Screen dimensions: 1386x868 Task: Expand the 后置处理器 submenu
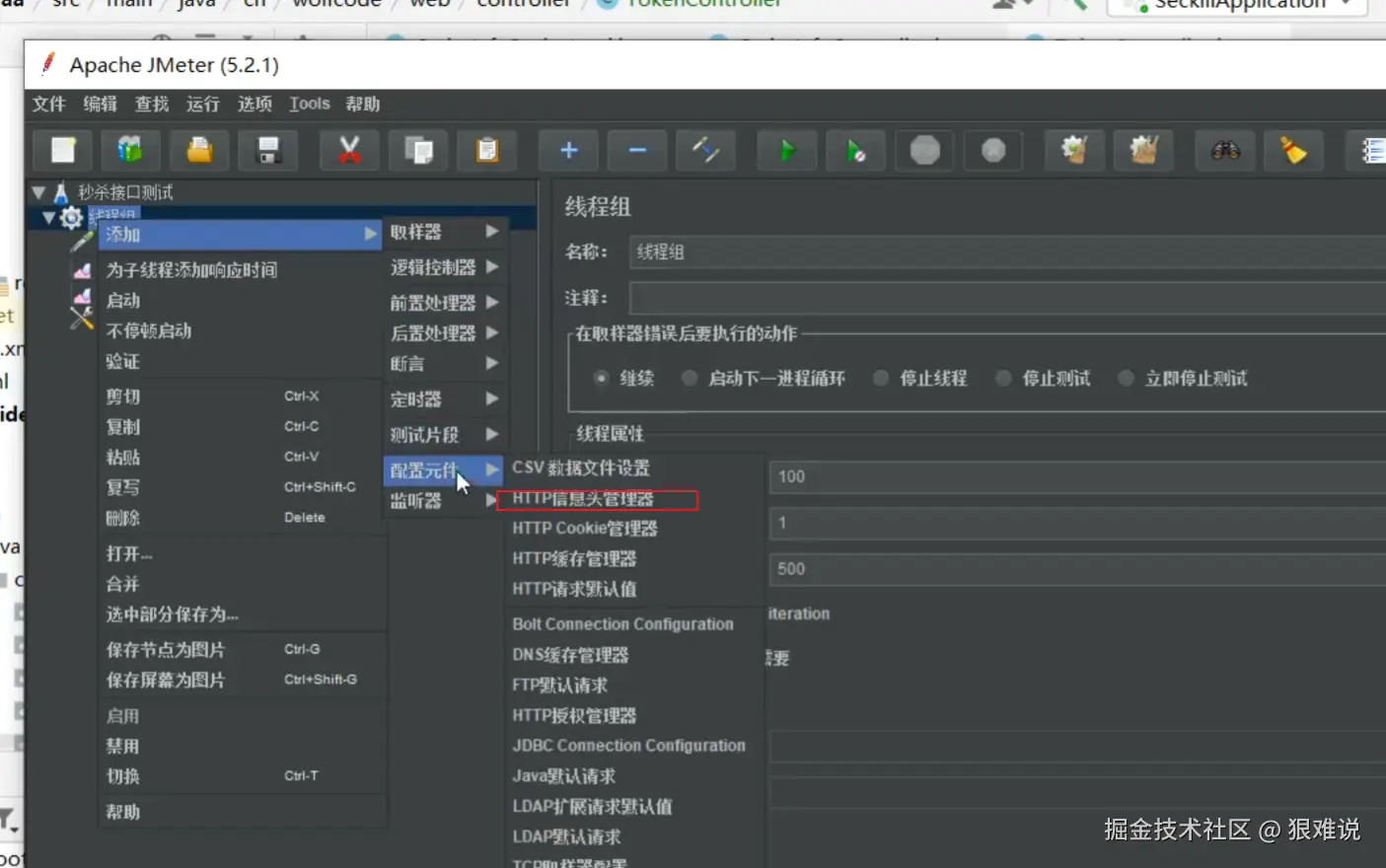[446, 333]
